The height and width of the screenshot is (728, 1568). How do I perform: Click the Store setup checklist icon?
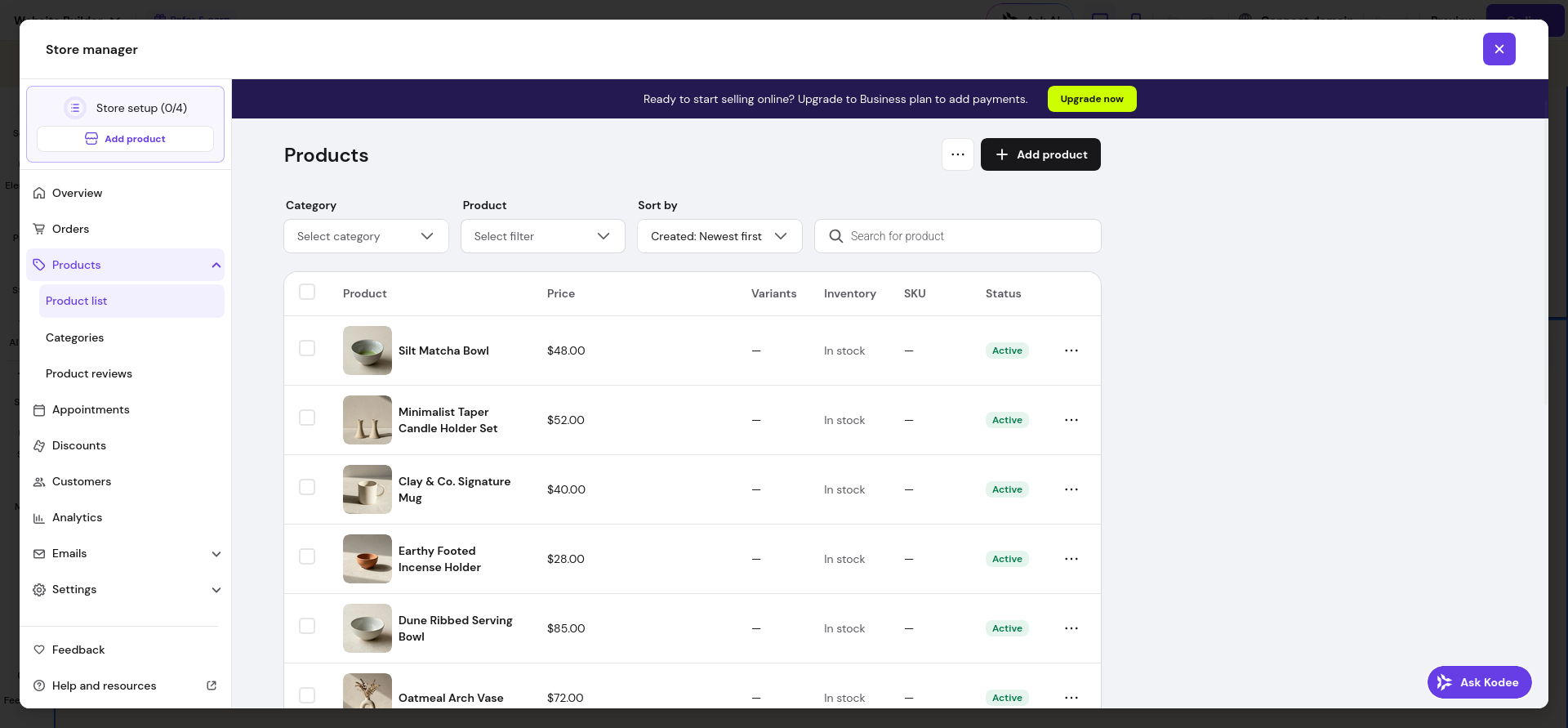[x=75, y=108]
